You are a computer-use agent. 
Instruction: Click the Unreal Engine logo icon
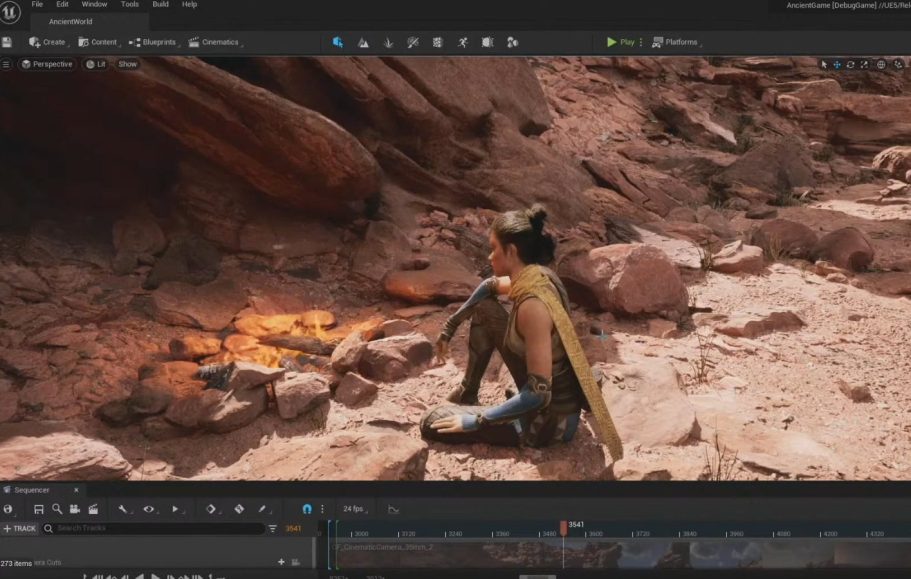(x=10, y=12)
